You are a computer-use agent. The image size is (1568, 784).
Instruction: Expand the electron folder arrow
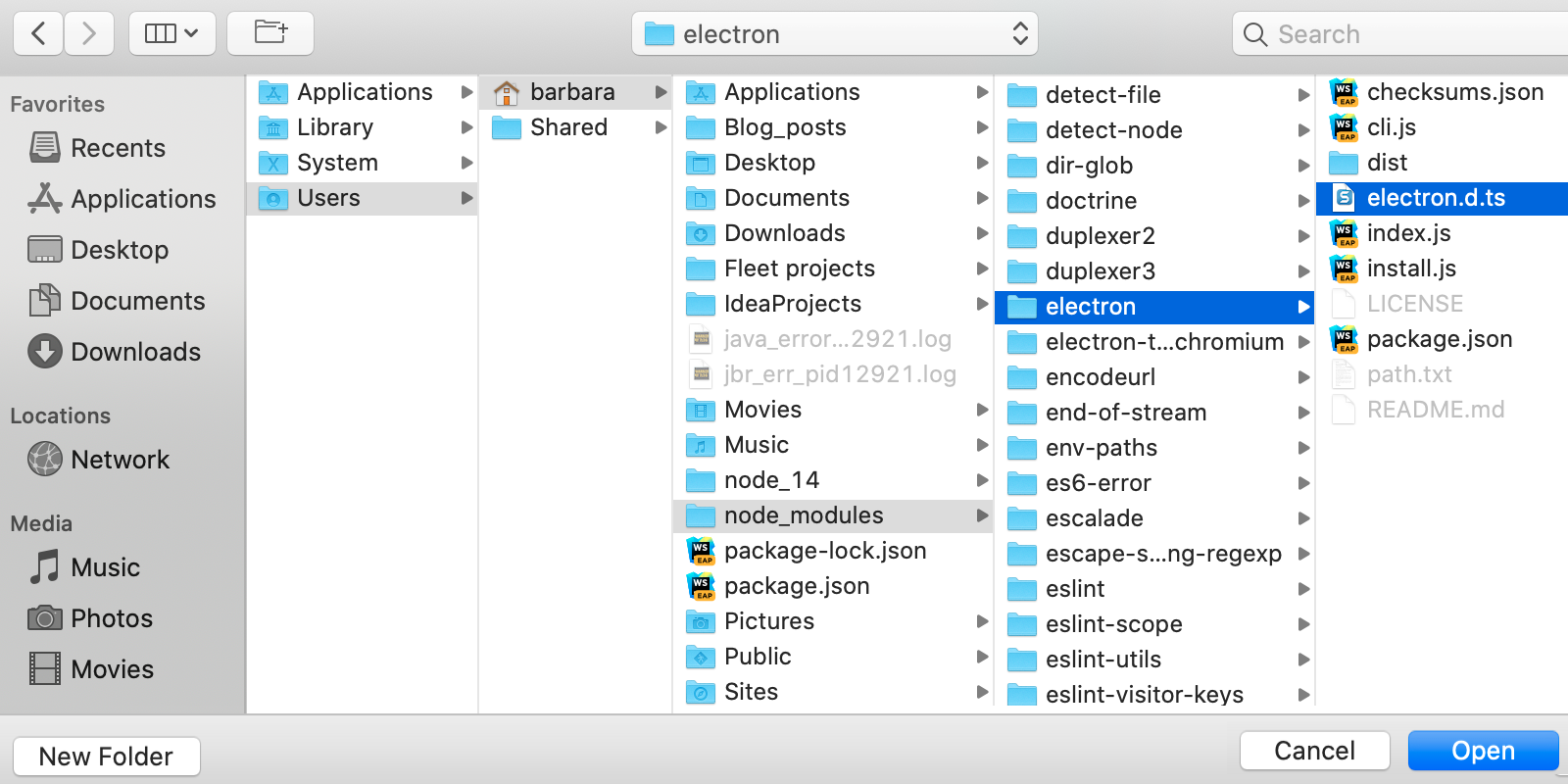point(1304,307)
